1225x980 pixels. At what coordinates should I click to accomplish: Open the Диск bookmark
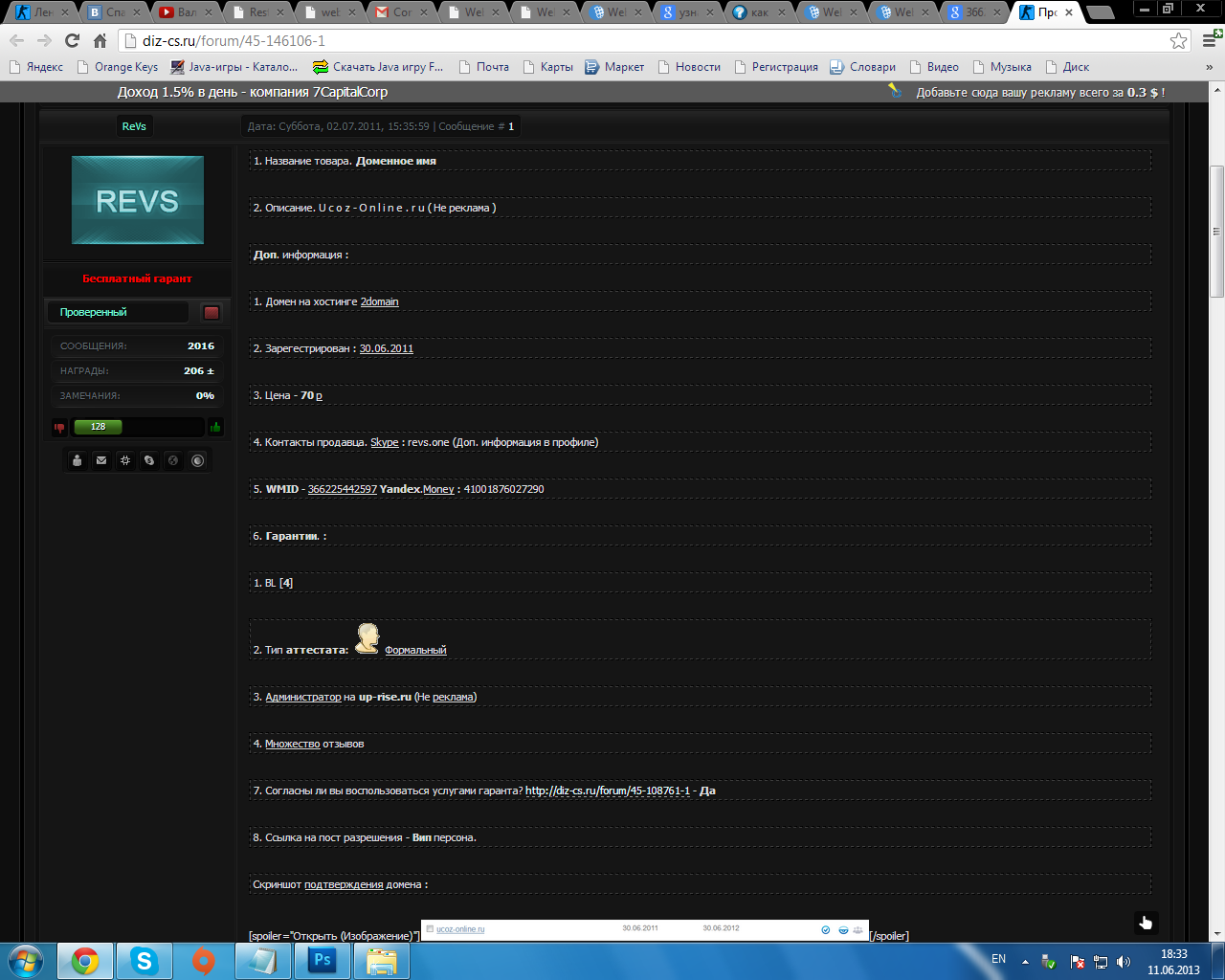tap(1067, 67)
